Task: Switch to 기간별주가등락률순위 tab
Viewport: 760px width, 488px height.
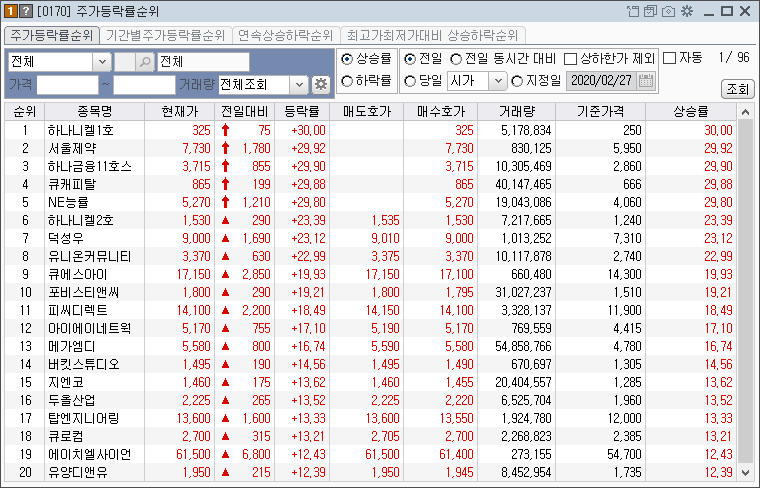Action: (166, 35)
